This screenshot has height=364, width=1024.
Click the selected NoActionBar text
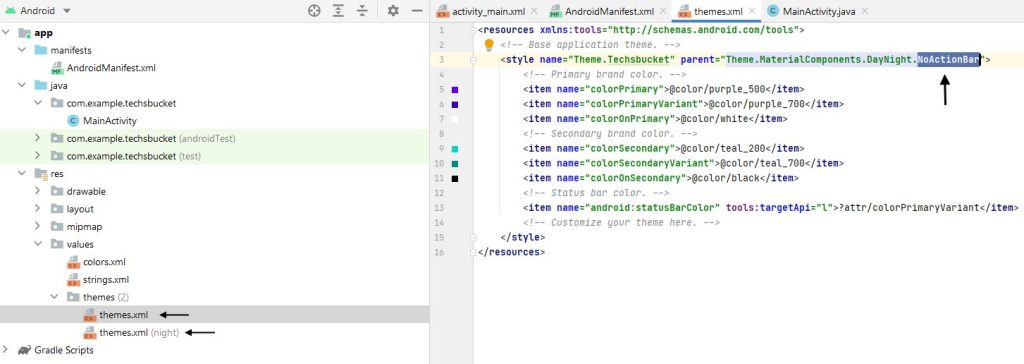click(949, 60)
